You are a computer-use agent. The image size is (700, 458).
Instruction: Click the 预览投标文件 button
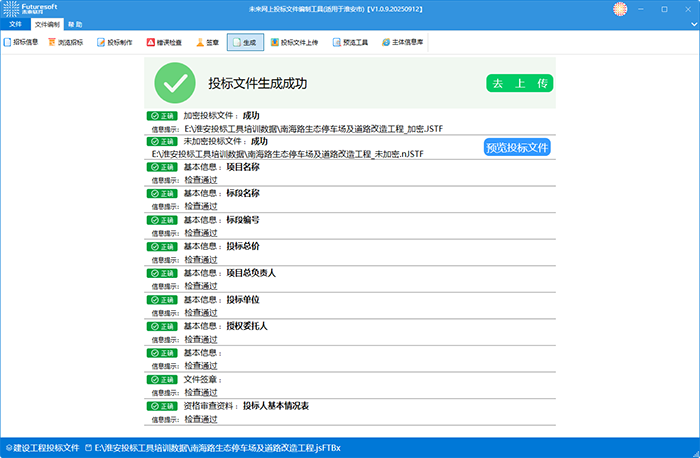517,147
